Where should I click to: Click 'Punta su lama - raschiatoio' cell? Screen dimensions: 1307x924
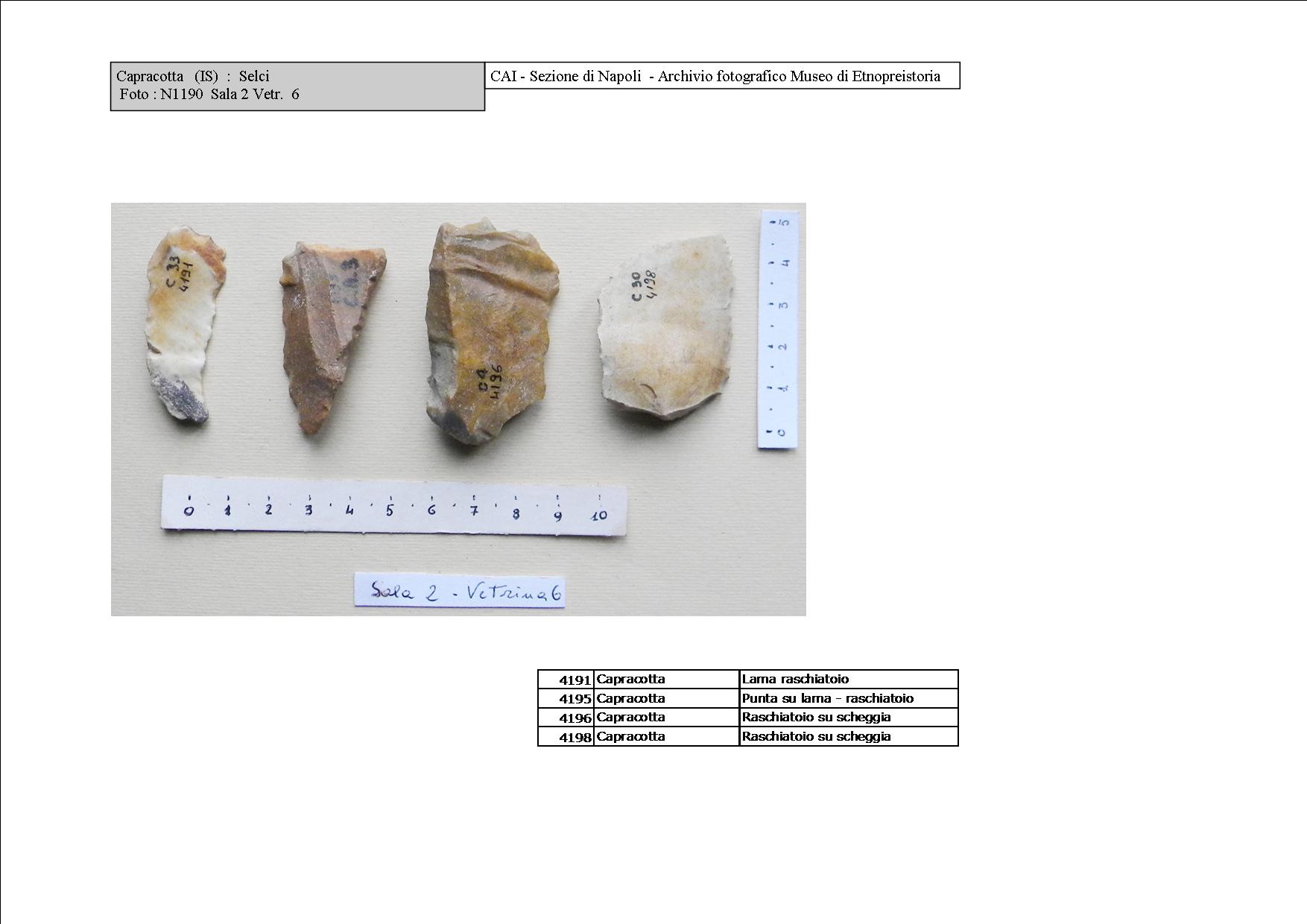pyautogui.click(x=849, y=699)
